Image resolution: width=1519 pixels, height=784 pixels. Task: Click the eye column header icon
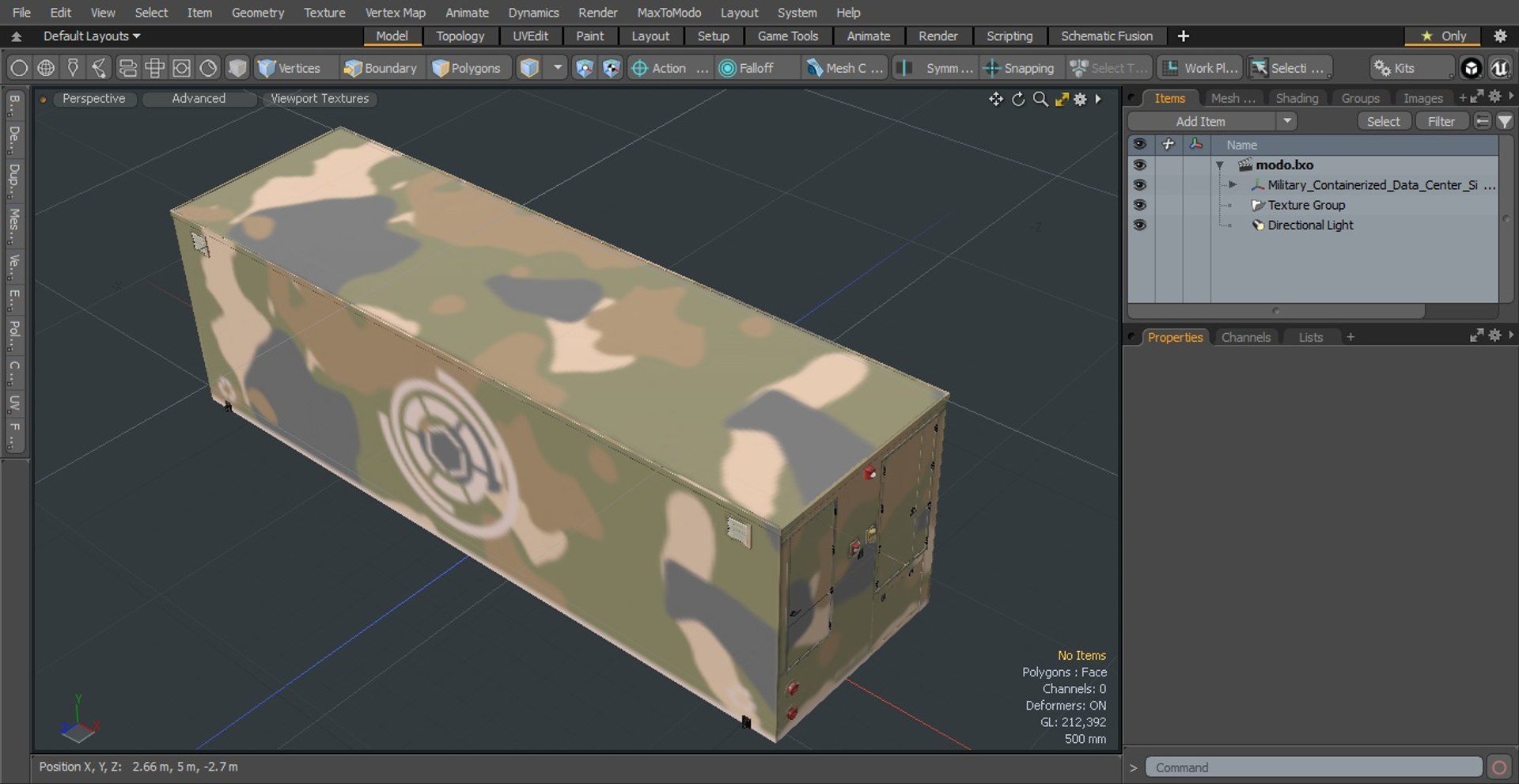pos(1139,144)
